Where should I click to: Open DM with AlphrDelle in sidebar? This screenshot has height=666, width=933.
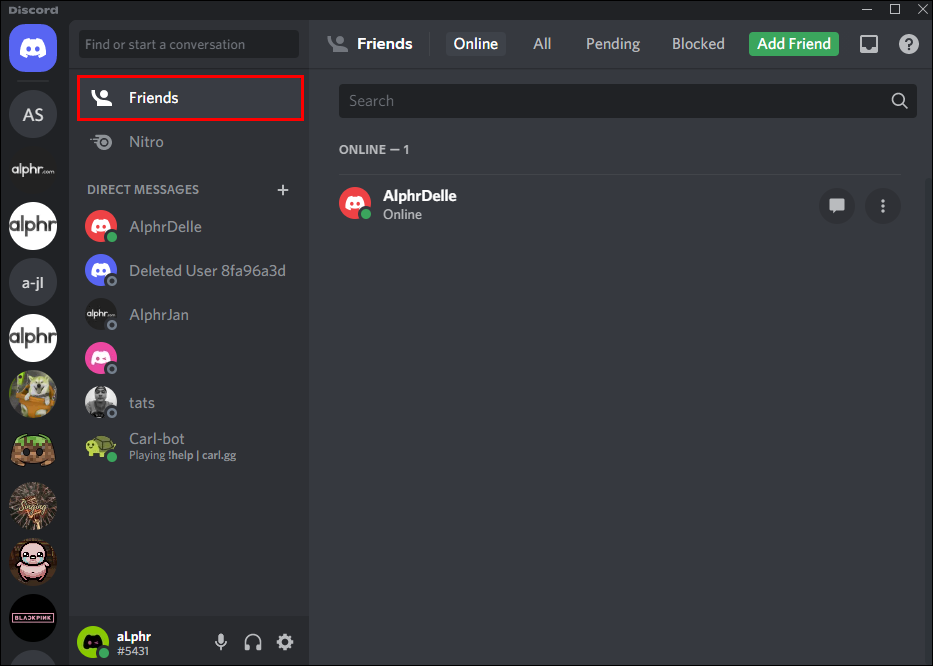click(x=190, y=227)
